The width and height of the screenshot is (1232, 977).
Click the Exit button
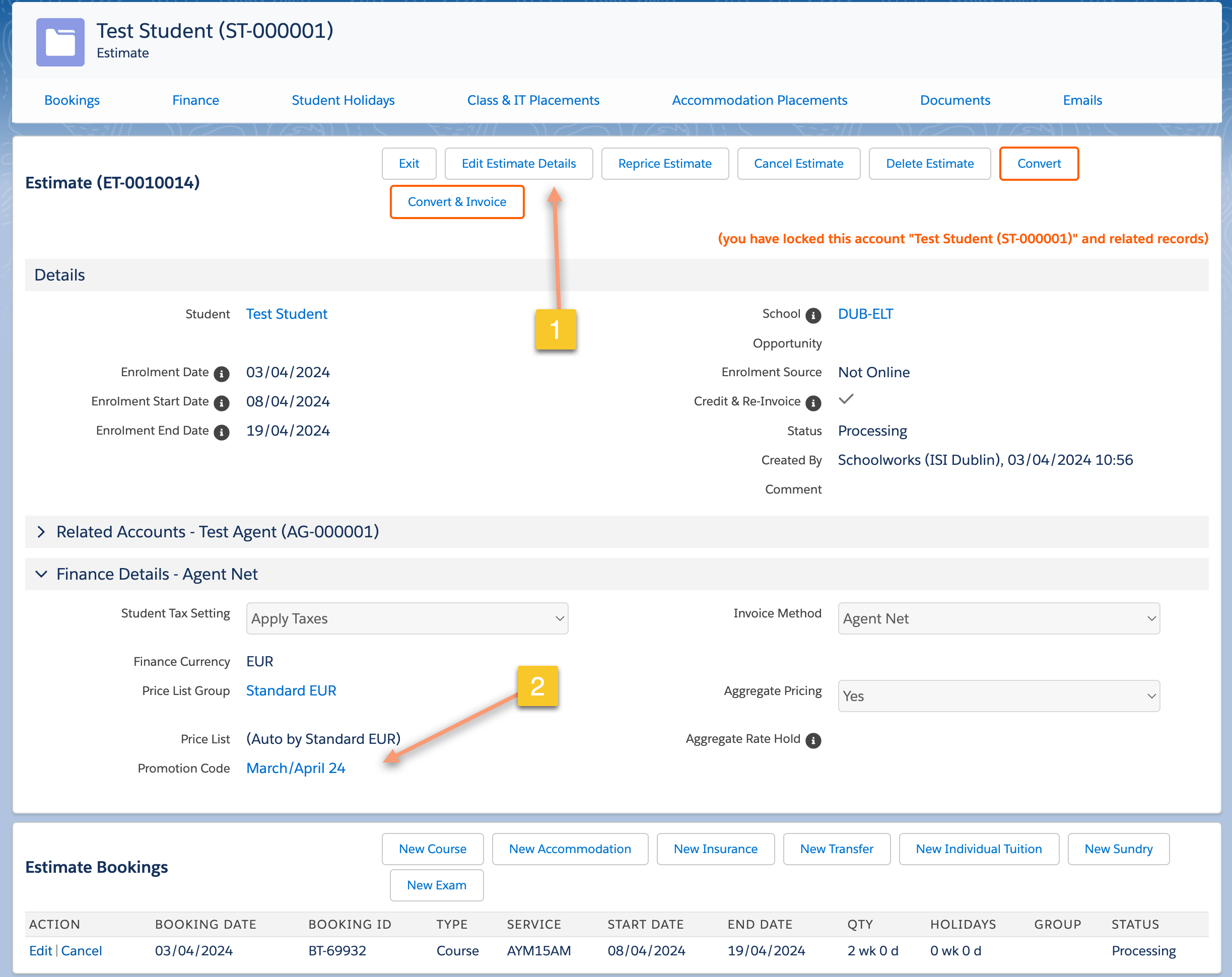[x=409, y=163]
